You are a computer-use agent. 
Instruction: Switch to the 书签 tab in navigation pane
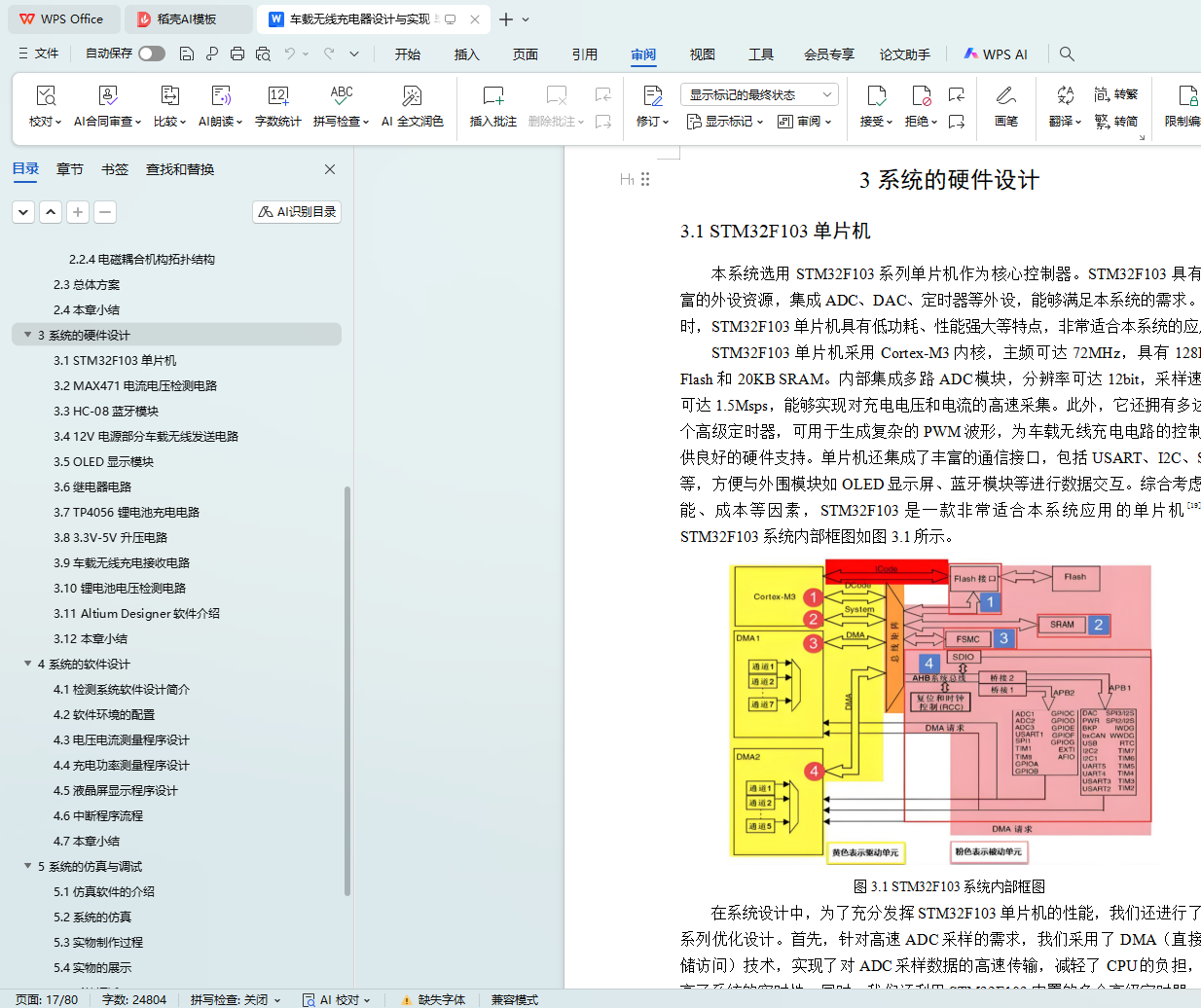pos(115,169)
